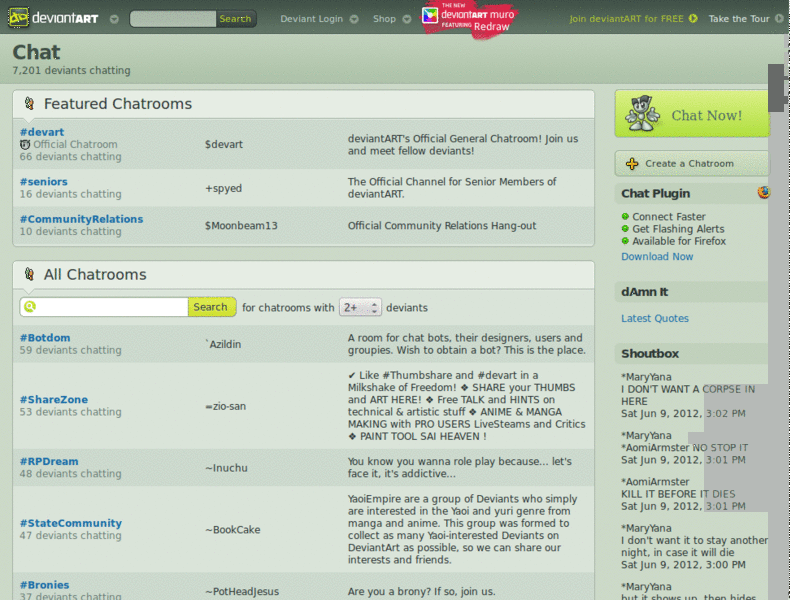Viewport: 800px width, 600px height.
Task: Click the Featured Chatrooms header icon
Action: [x=30, y=104]
